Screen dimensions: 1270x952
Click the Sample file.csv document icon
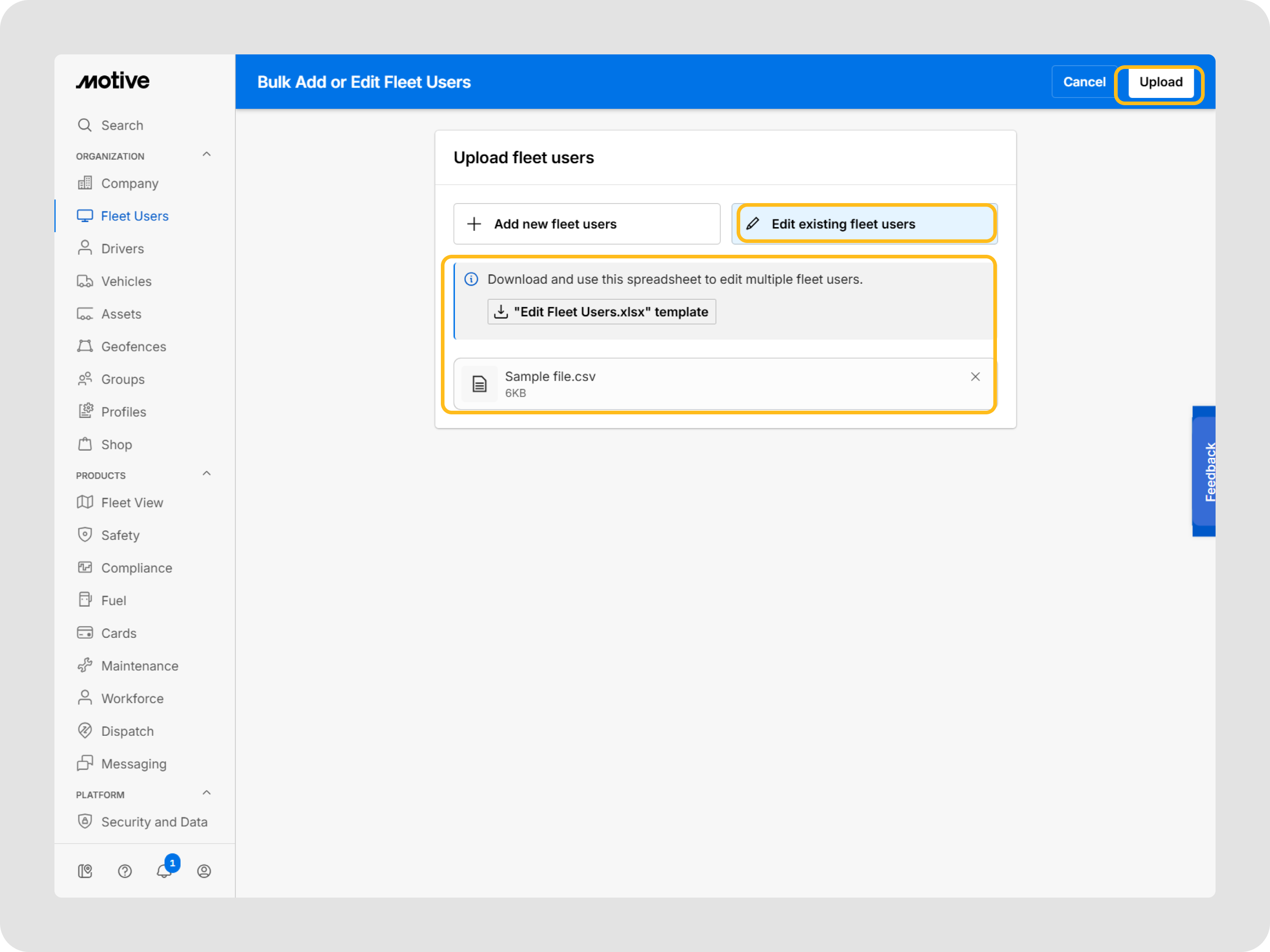pos(479,384)
